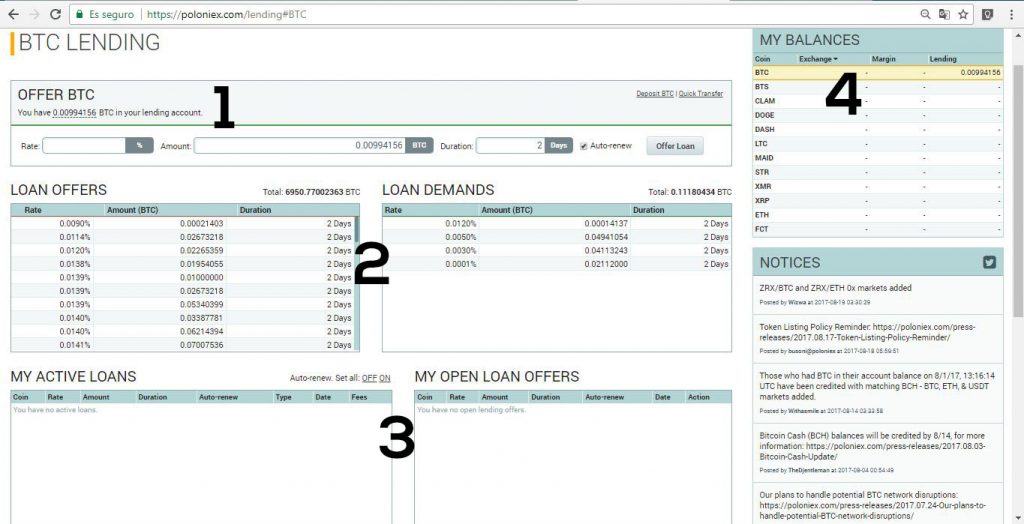Click the loan offer amount 0.01000000
The width and height of the screenshot is (1024, 524).
pyautogui.click(x=202, y=278)
